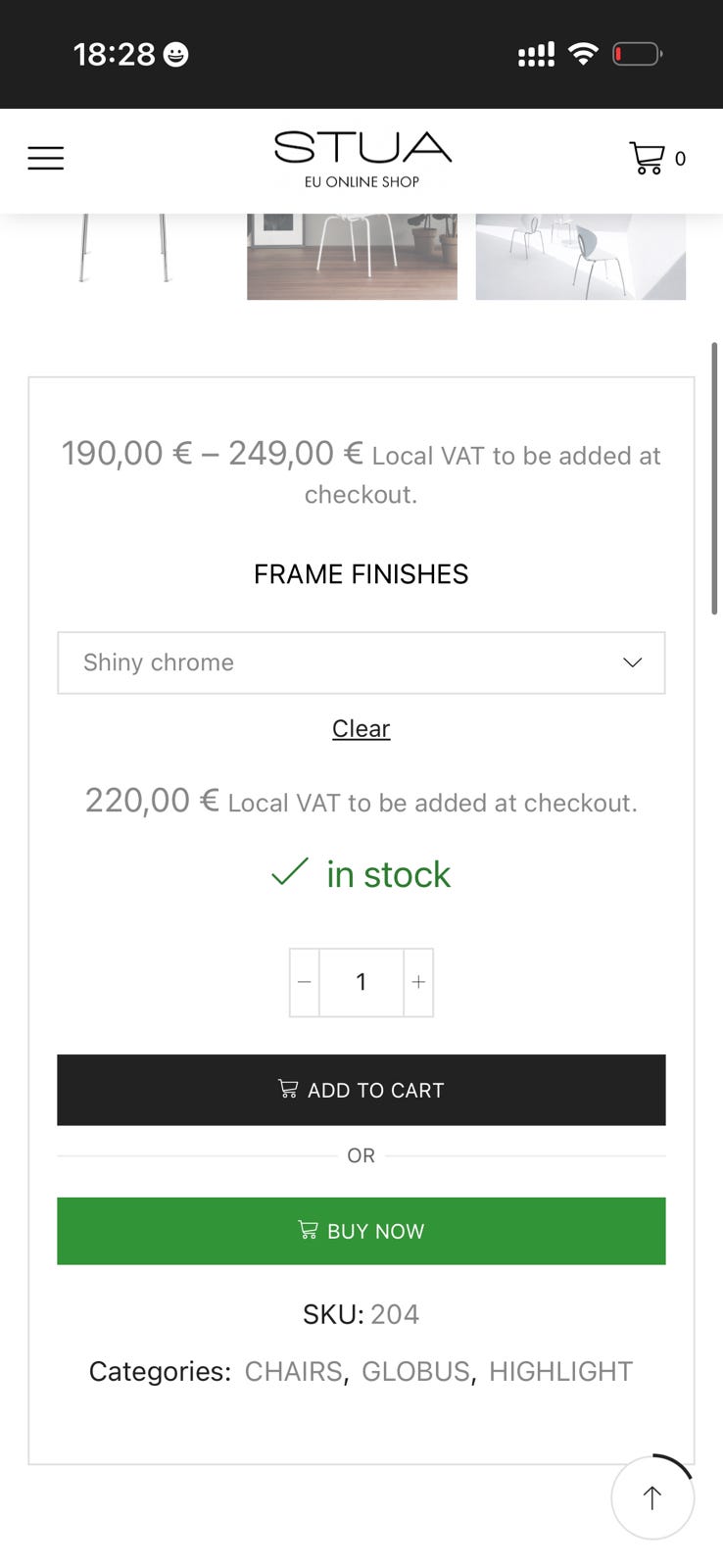
Task: Click the Shiny chrome dropdown chevron
Action: coord(633,662)
